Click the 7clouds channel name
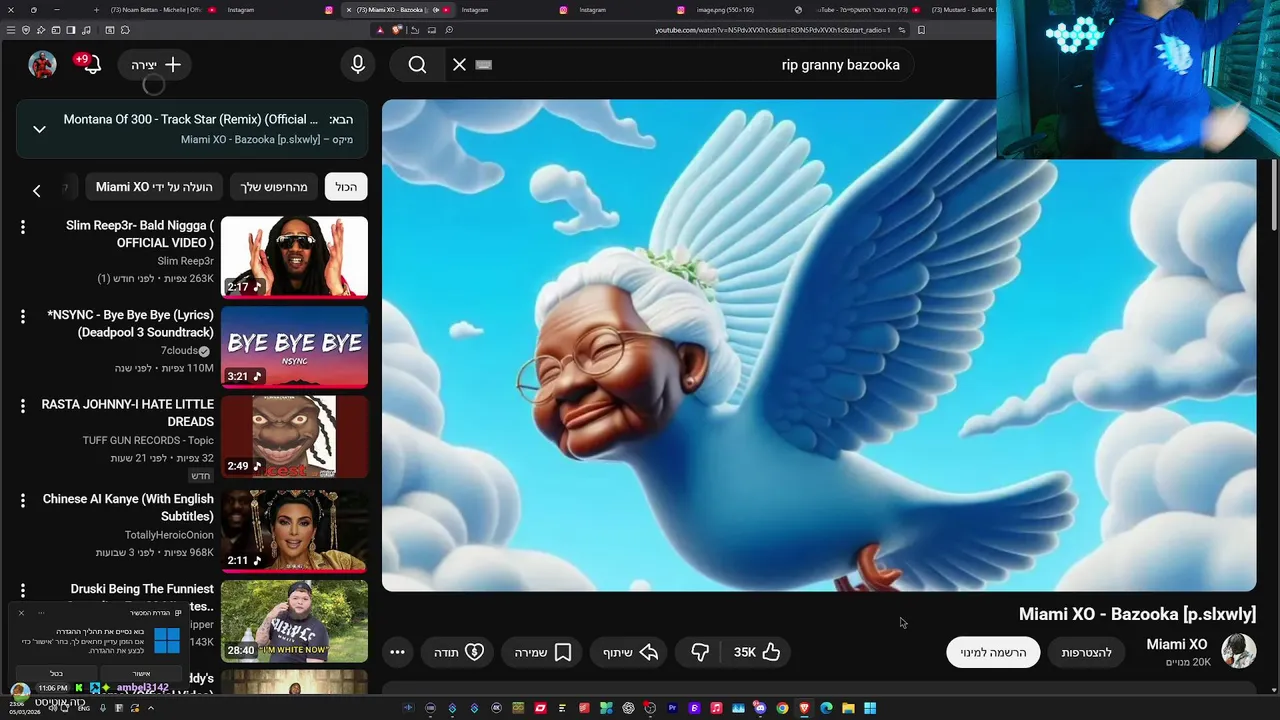 [180, 351]
